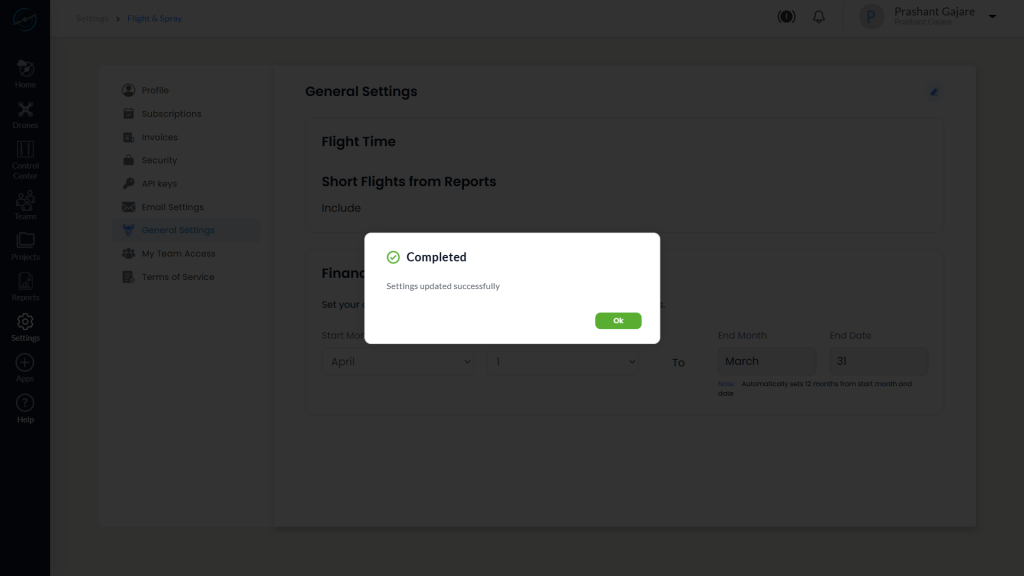Viewport: 1024px width, 576px height.
Task: Open the Teams icon in the sidebar
Action: click(x=25, y=200)
